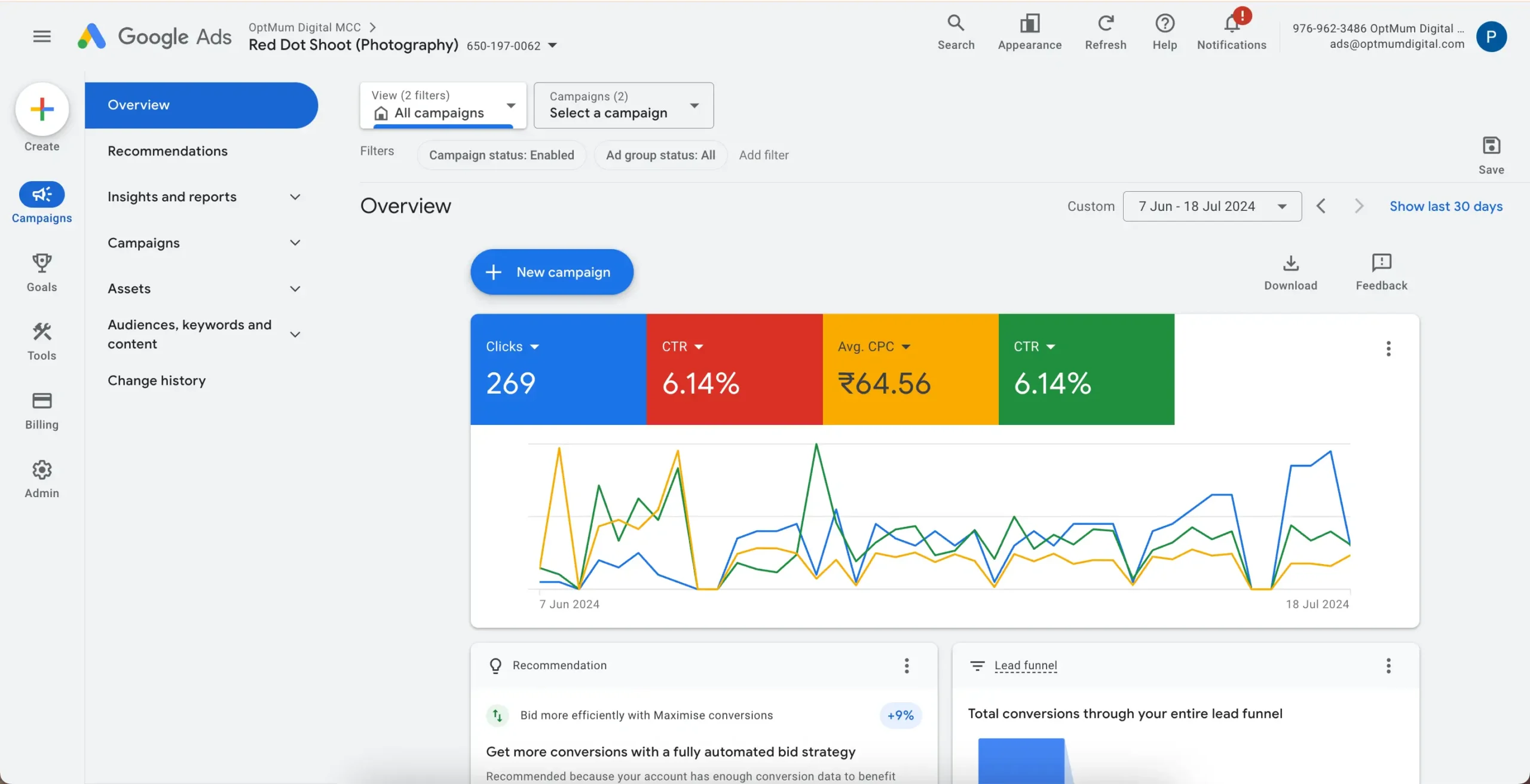This screenshot has height=784, width=1530.
Task: Go to next date range arrow
Action: [1359, 206]
